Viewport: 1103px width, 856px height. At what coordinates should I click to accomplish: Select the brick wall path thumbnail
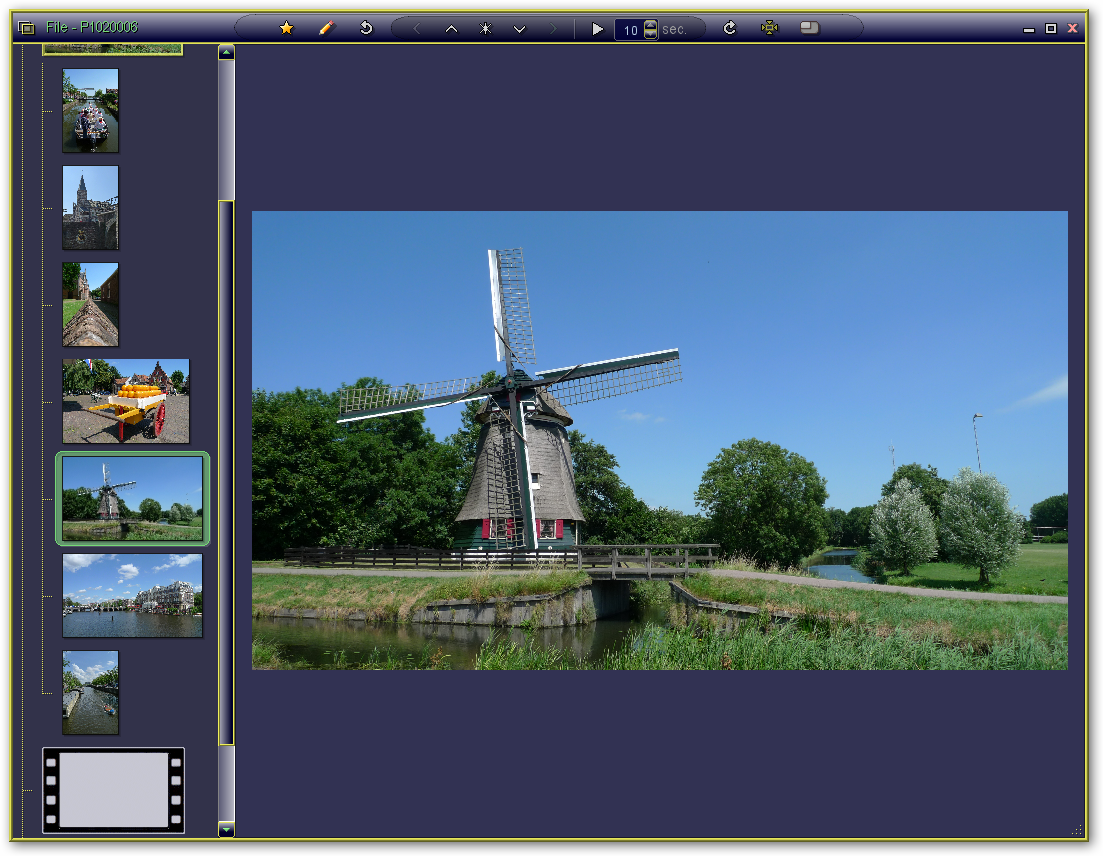[91, 305]
